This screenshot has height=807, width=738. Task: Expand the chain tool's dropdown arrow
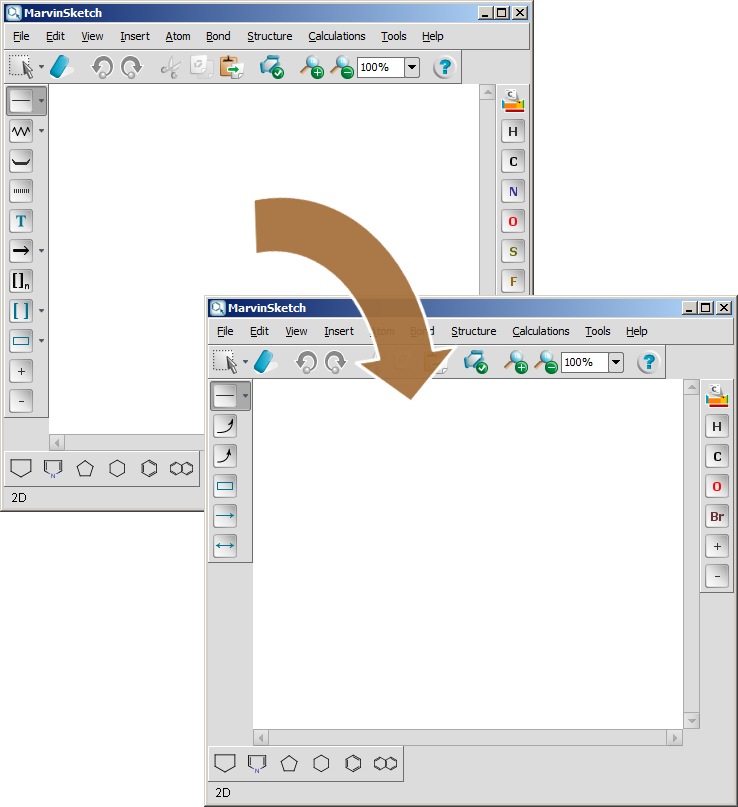42,131
